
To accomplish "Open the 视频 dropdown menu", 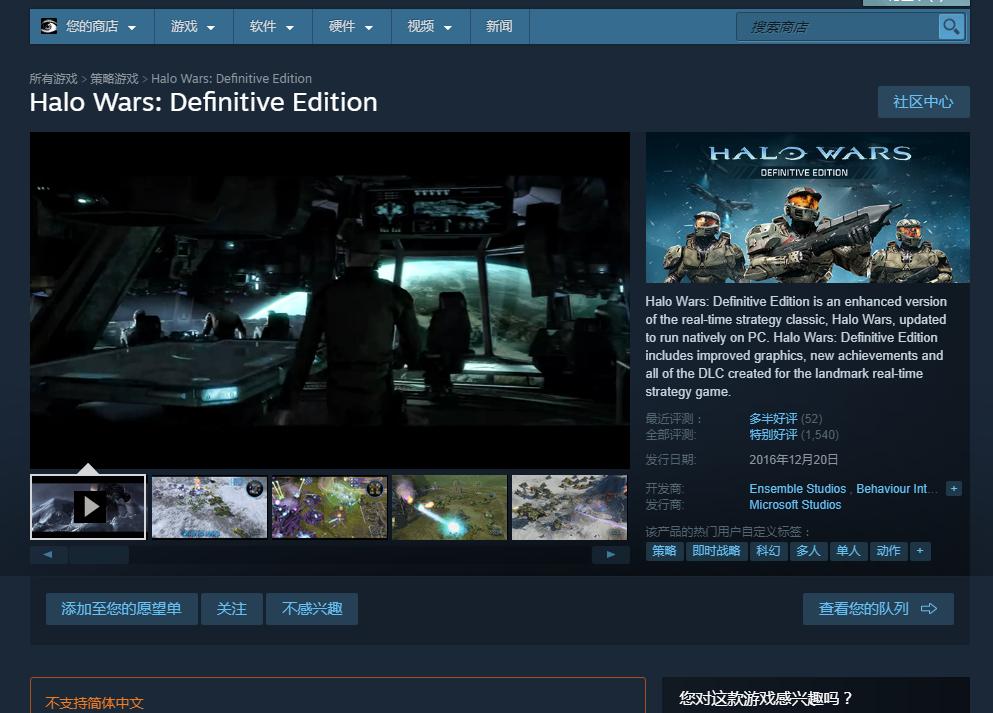I will click(x=430, y=27).
